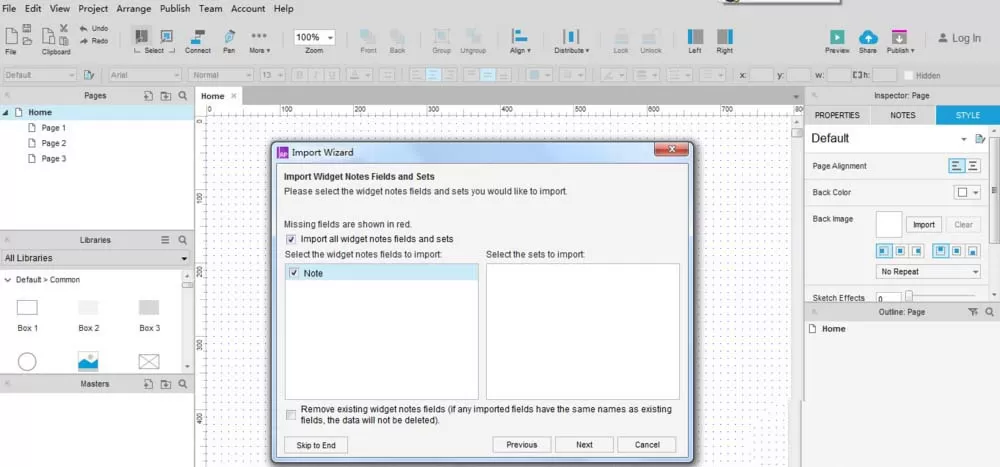Viewport: 1000px width, 467px height.
Task: Open the File menu
Action: pos(10,8)
